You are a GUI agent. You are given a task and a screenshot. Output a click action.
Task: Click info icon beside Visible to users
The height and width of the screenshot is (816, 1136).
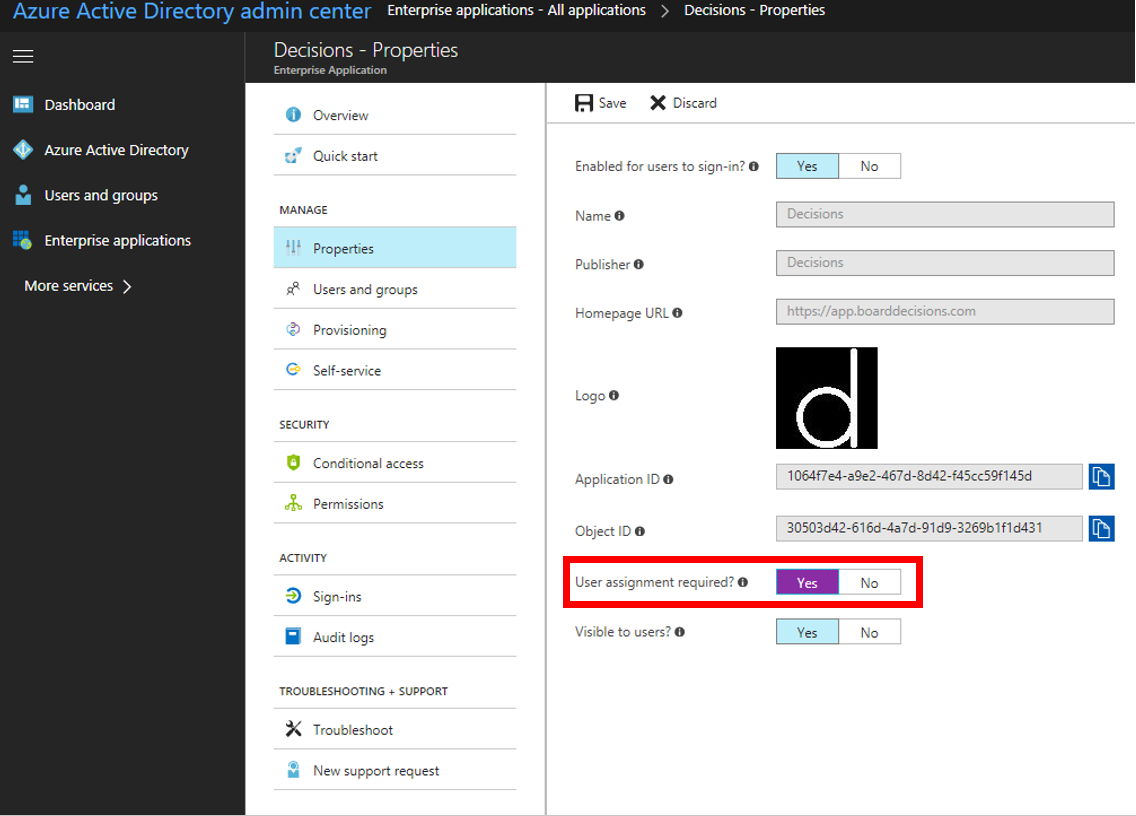coord(680,632)
